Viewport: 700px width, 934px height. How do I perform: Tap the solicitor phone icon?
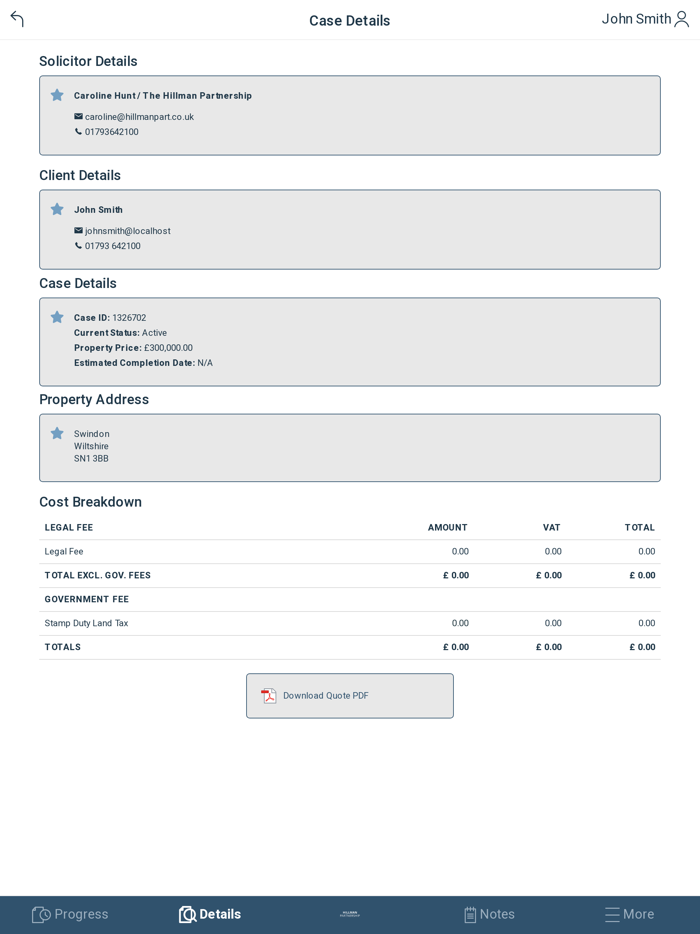click(x=78, y=132)
